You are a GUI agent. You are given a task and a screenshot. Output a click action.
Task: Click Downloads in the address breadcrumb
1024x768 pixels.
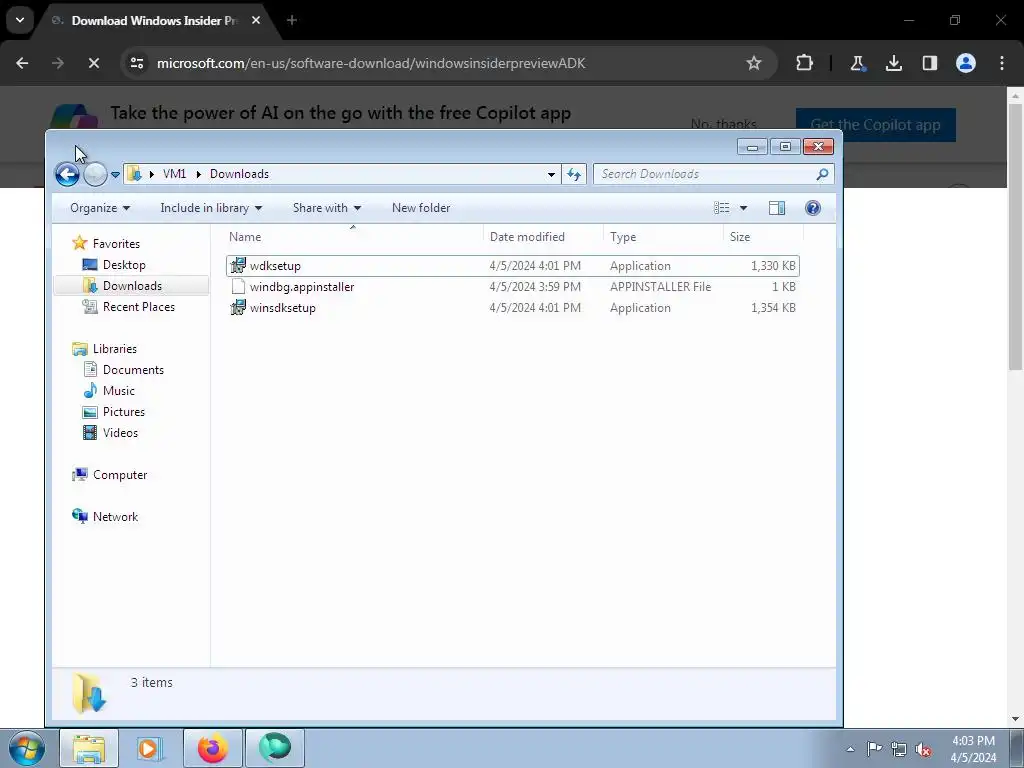click(239, 174)
